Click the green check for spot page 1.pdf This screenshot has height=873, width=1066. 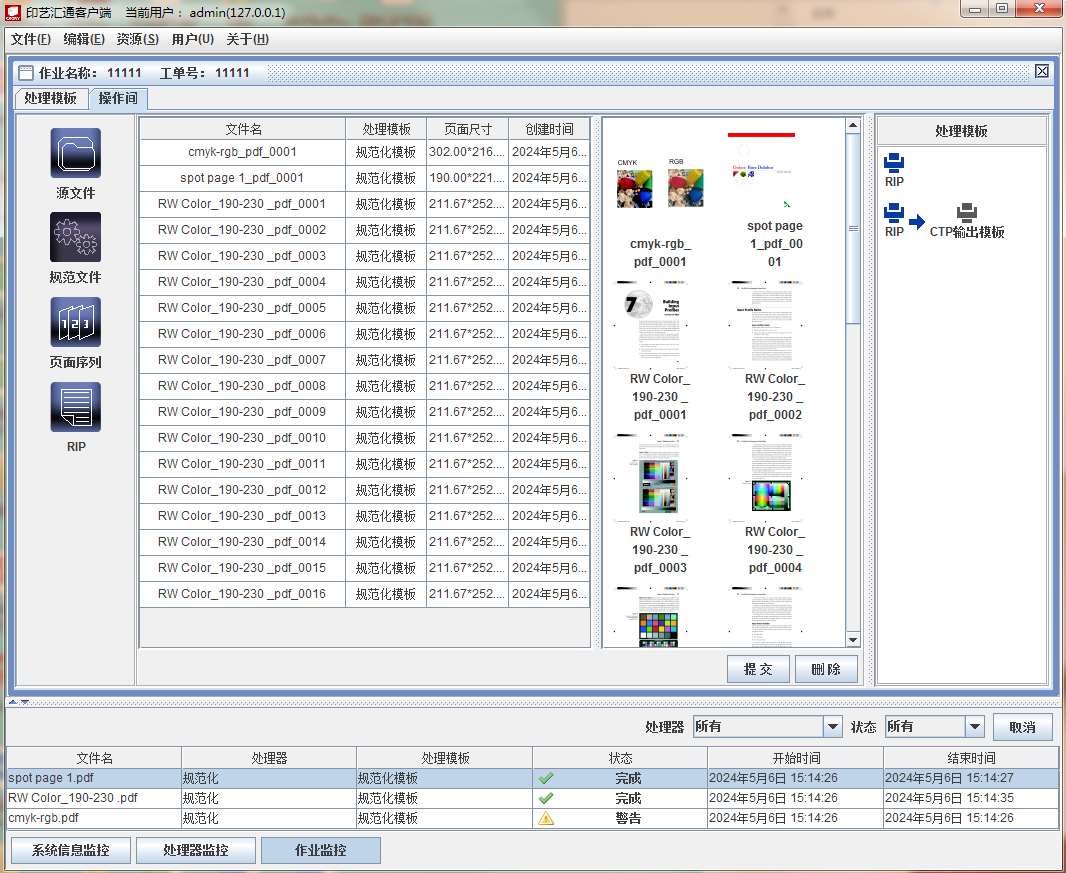click(546, 778)
